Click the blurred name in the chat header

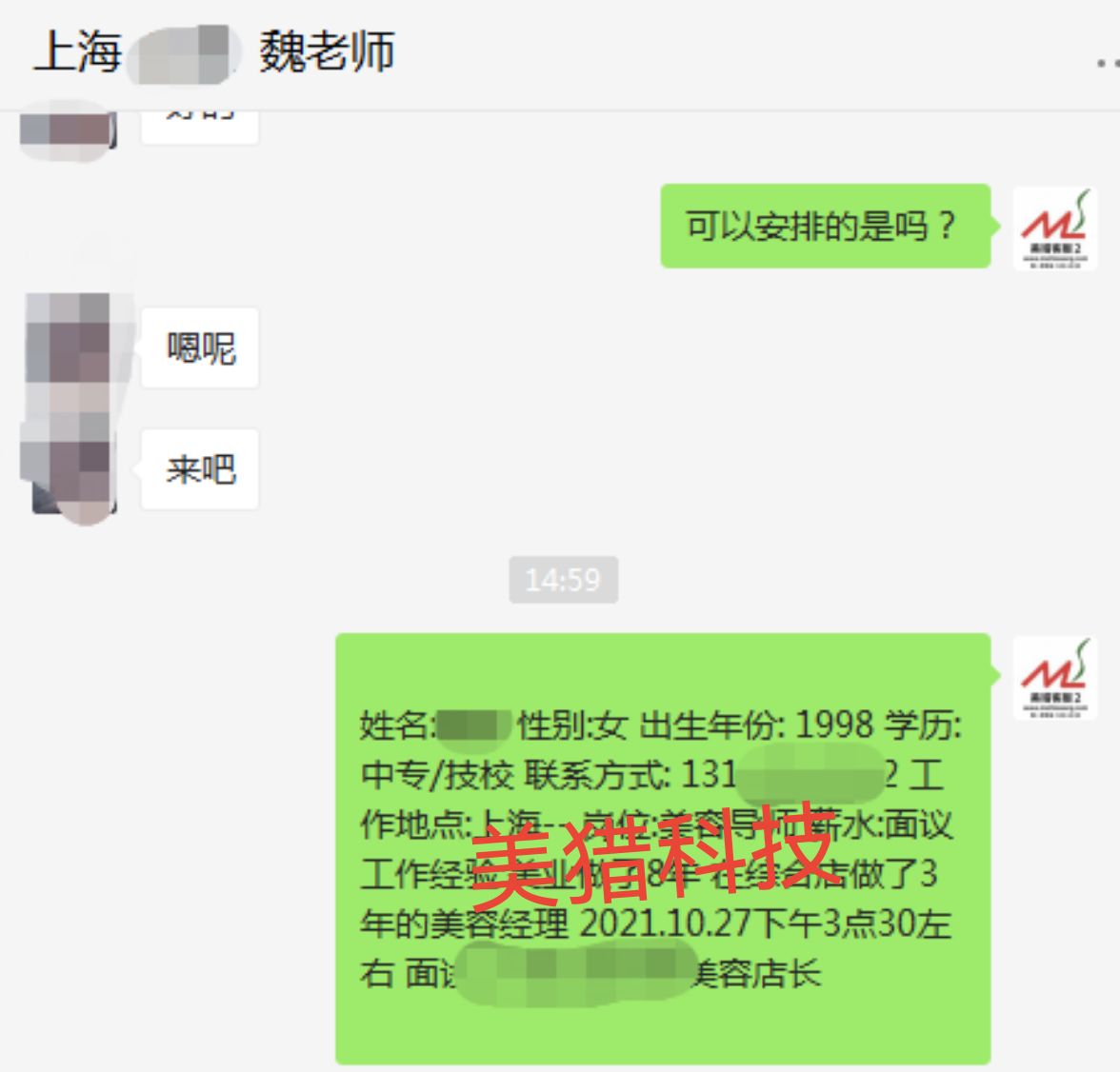tap(184, 53)
